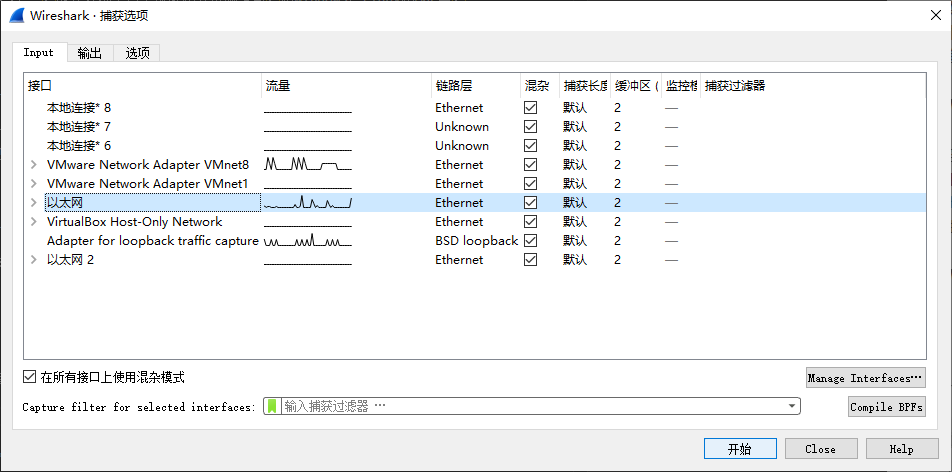The width and height of the screenshot is (952, 472).
Task: Click the 混杂 column header
Action: [x=540, y=86]
